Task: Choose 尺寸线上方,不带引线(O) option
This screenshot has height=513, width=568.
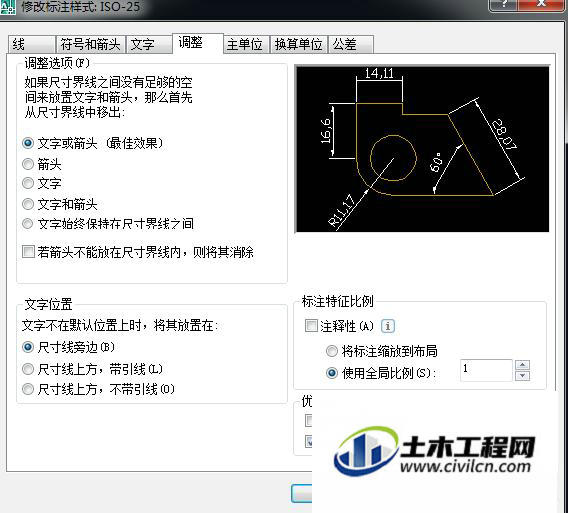Action: 28,389
